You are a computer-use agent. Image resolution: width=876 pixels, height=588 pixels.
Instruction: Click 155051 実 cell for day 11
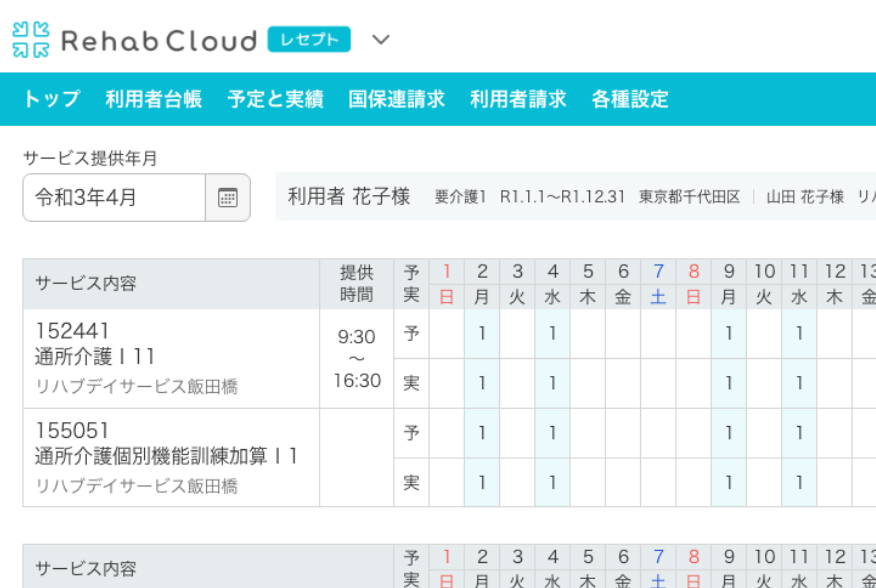pyautogui.click(x=799, y=482)
